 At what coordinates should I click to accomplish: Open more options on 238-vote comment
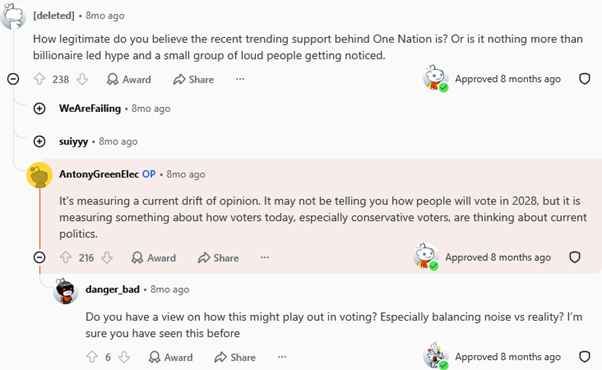pyautogui.click(x=240, y=79)
